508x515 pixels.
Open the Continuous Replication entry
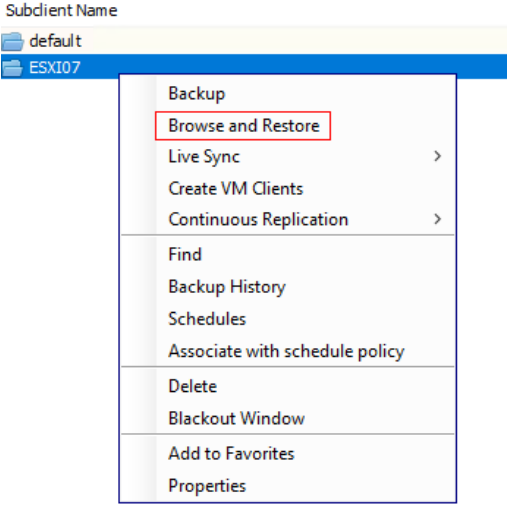click(x=258, y=220)
